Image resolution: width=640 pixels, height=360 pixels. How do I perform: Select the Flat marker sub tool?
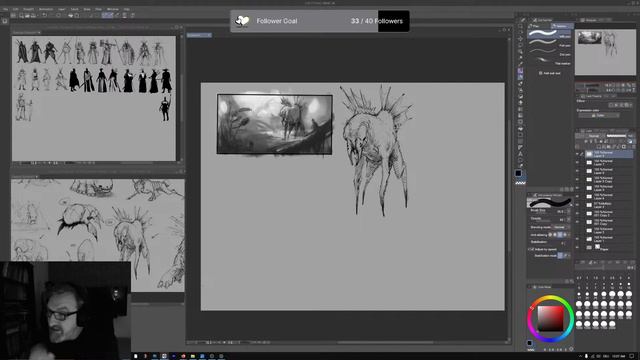pos(550,62)
